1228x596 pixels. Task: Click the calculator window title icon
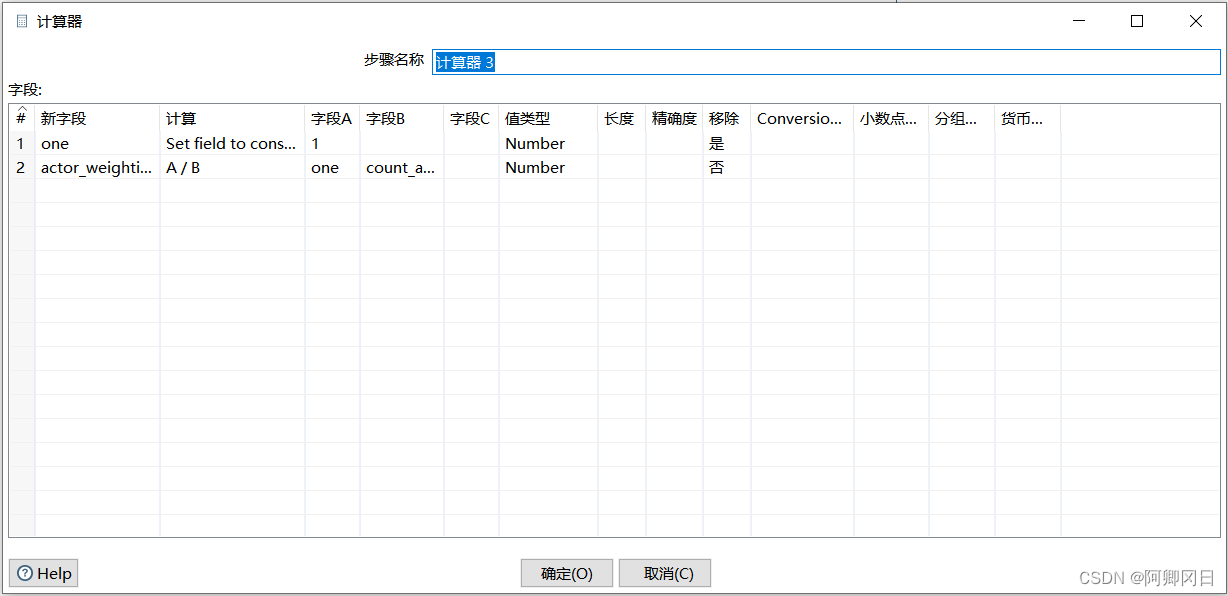(22, 21)
